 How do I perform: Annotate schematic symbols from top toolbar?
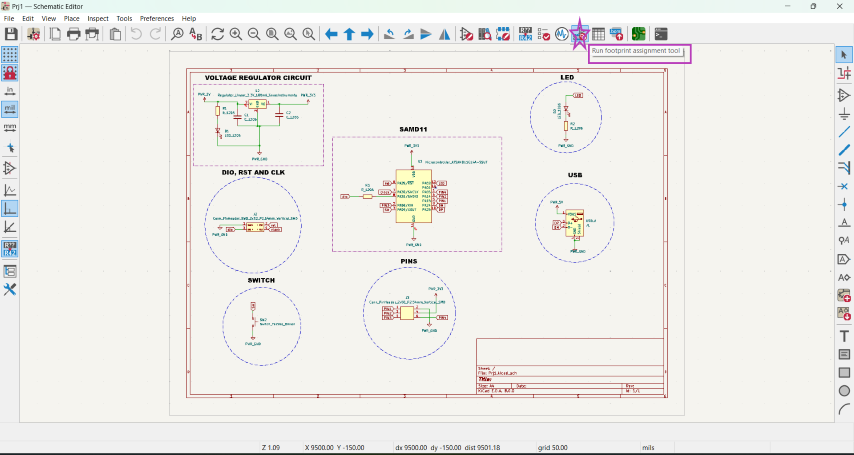coord(526,34)
